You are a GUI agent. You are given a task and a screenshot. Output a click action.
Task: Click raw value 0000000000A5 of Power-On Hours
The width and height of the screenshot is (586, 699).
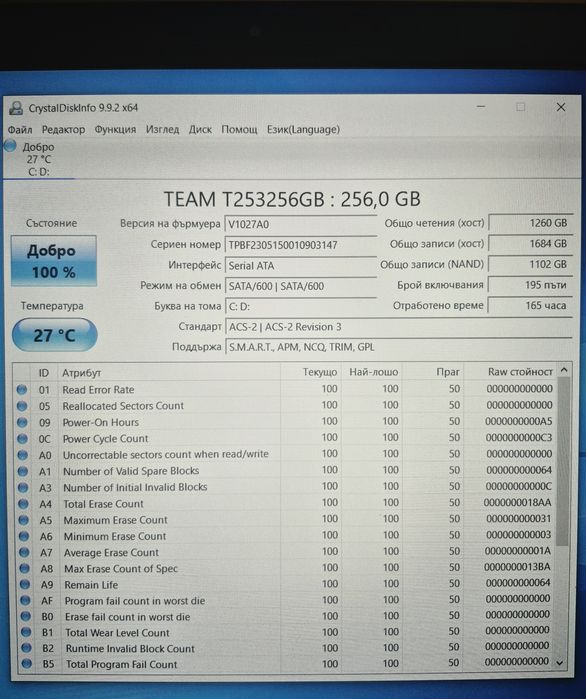[x=519, y=421]
